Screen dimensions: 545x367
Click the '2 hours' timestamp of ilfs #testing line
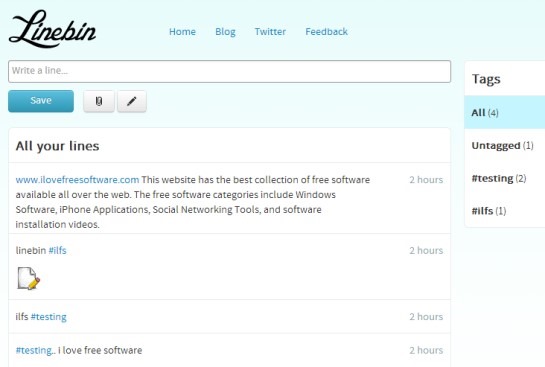(x=426, y=317)
